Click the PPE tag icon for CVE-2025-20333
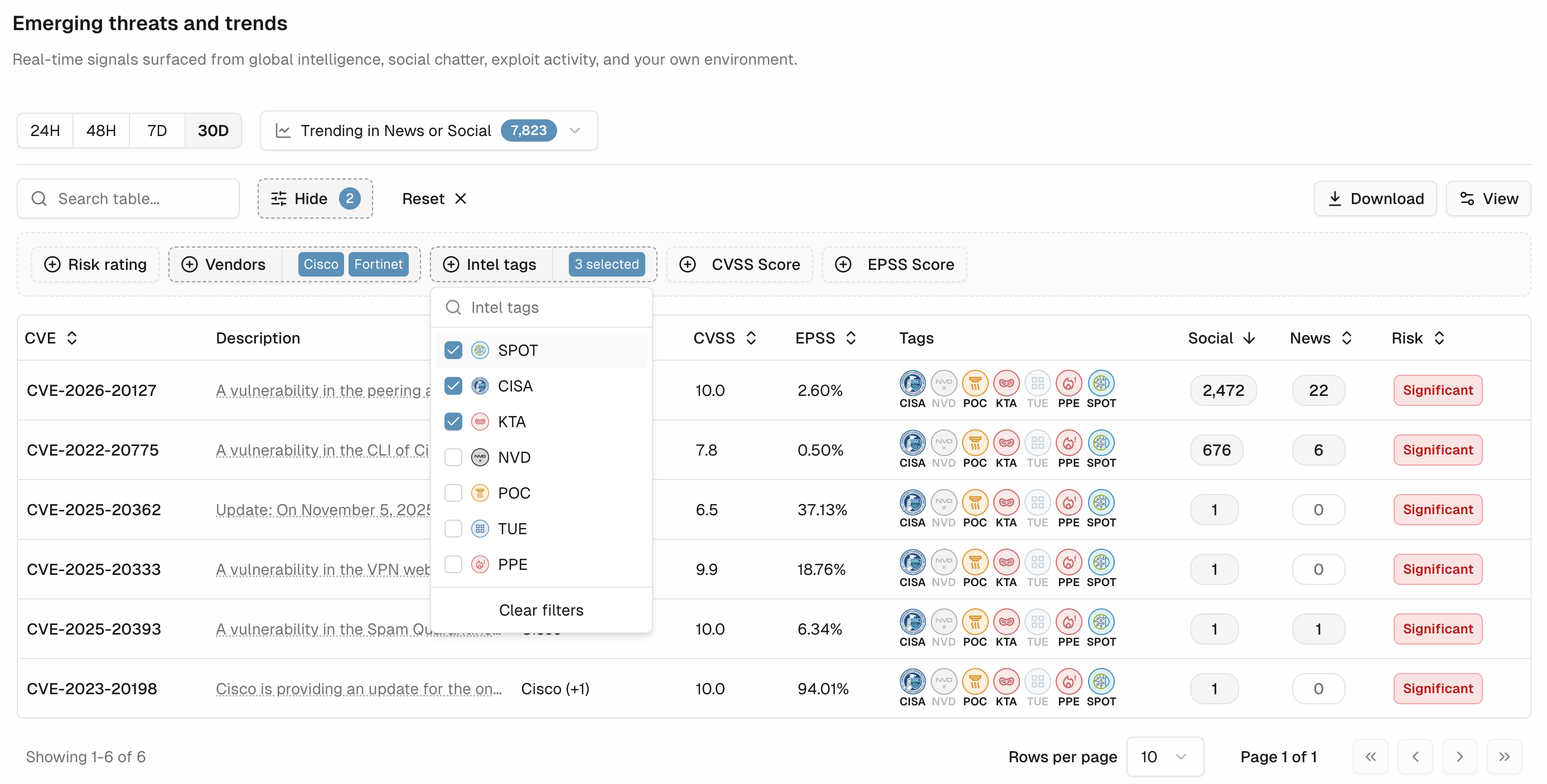Image resolution: width=1547 pixels, height=784 pixels. coord(1069,563)
